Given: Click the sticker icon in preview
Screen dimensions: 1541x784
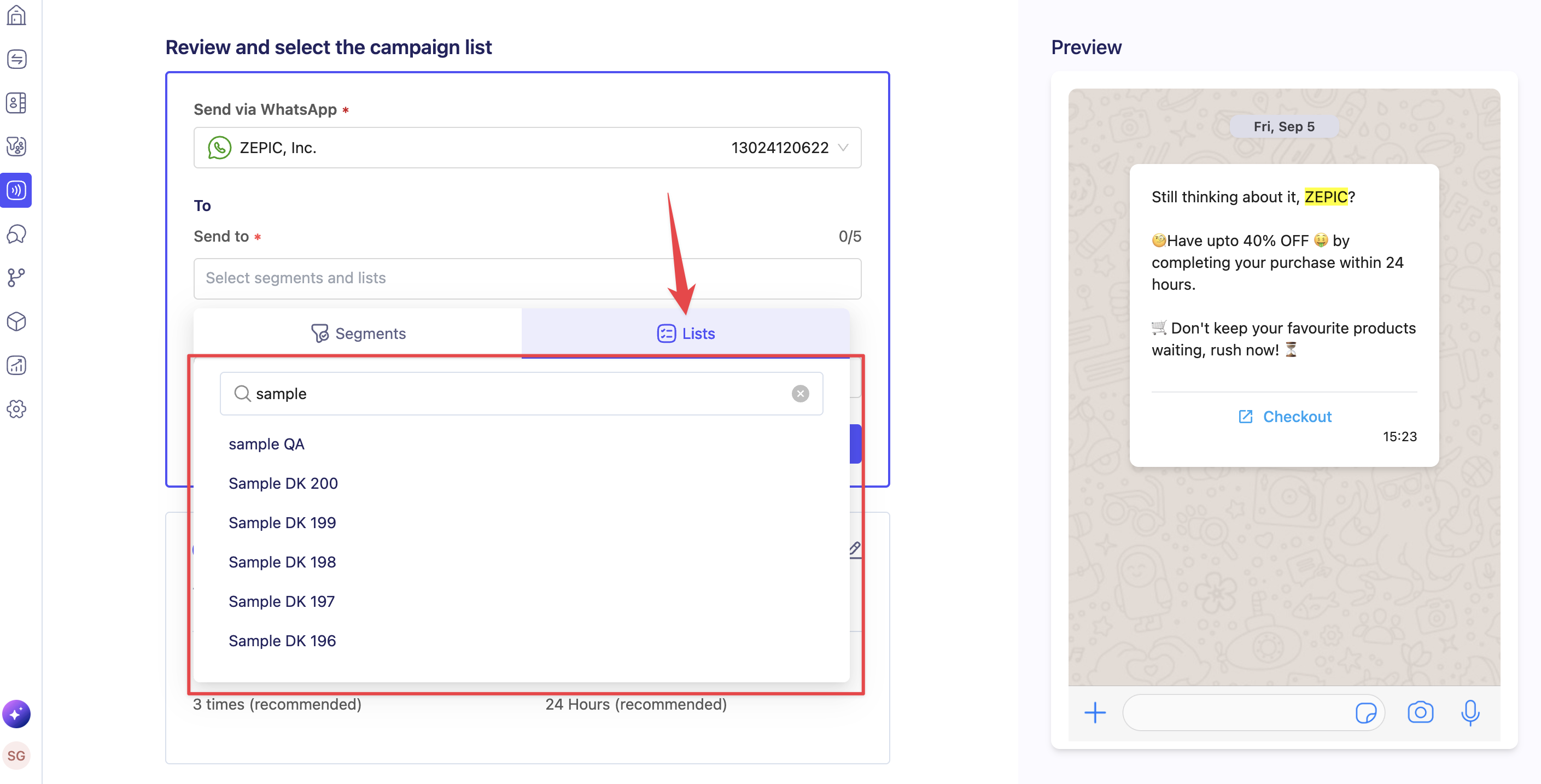Looking at the screenshot, I should click(x=1365, y=713).
